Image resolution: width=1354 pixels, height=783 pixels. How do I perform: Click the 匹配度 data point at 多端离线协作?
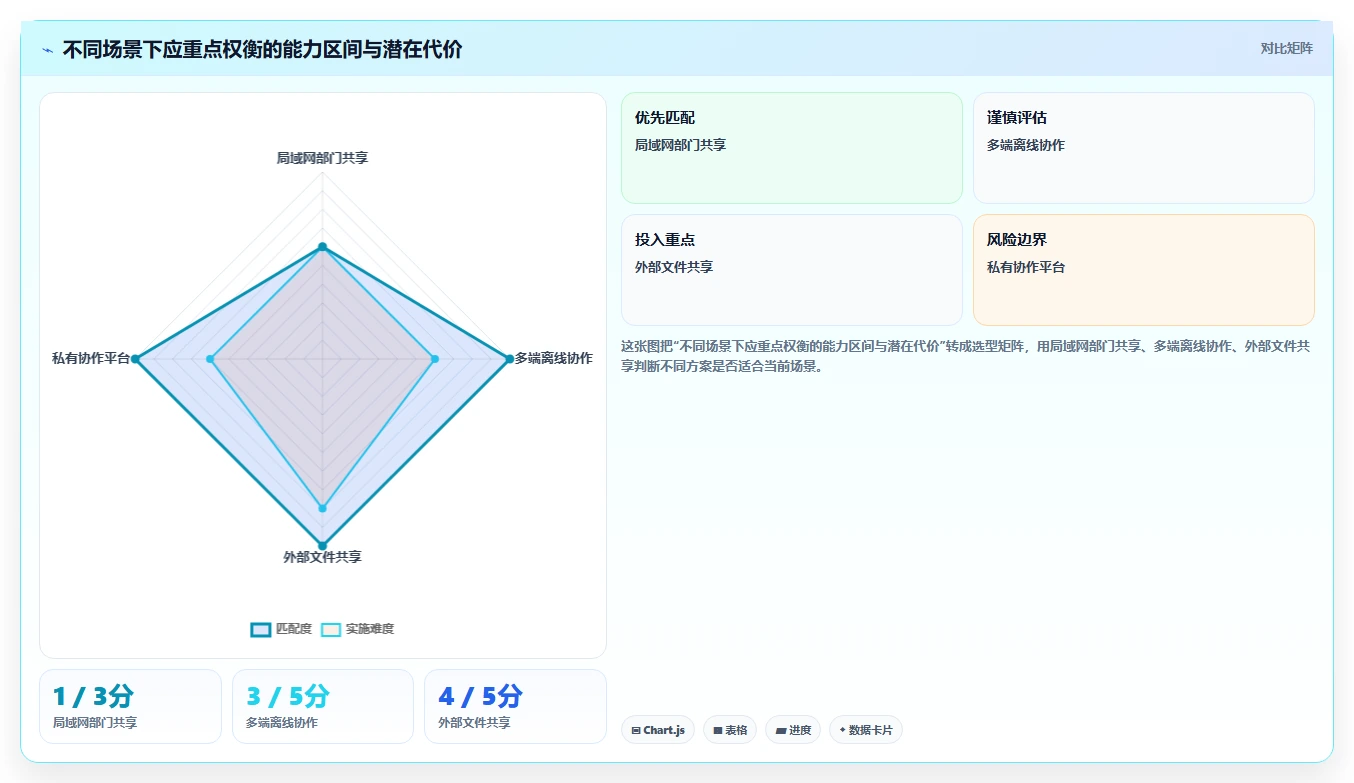point(509,358)
